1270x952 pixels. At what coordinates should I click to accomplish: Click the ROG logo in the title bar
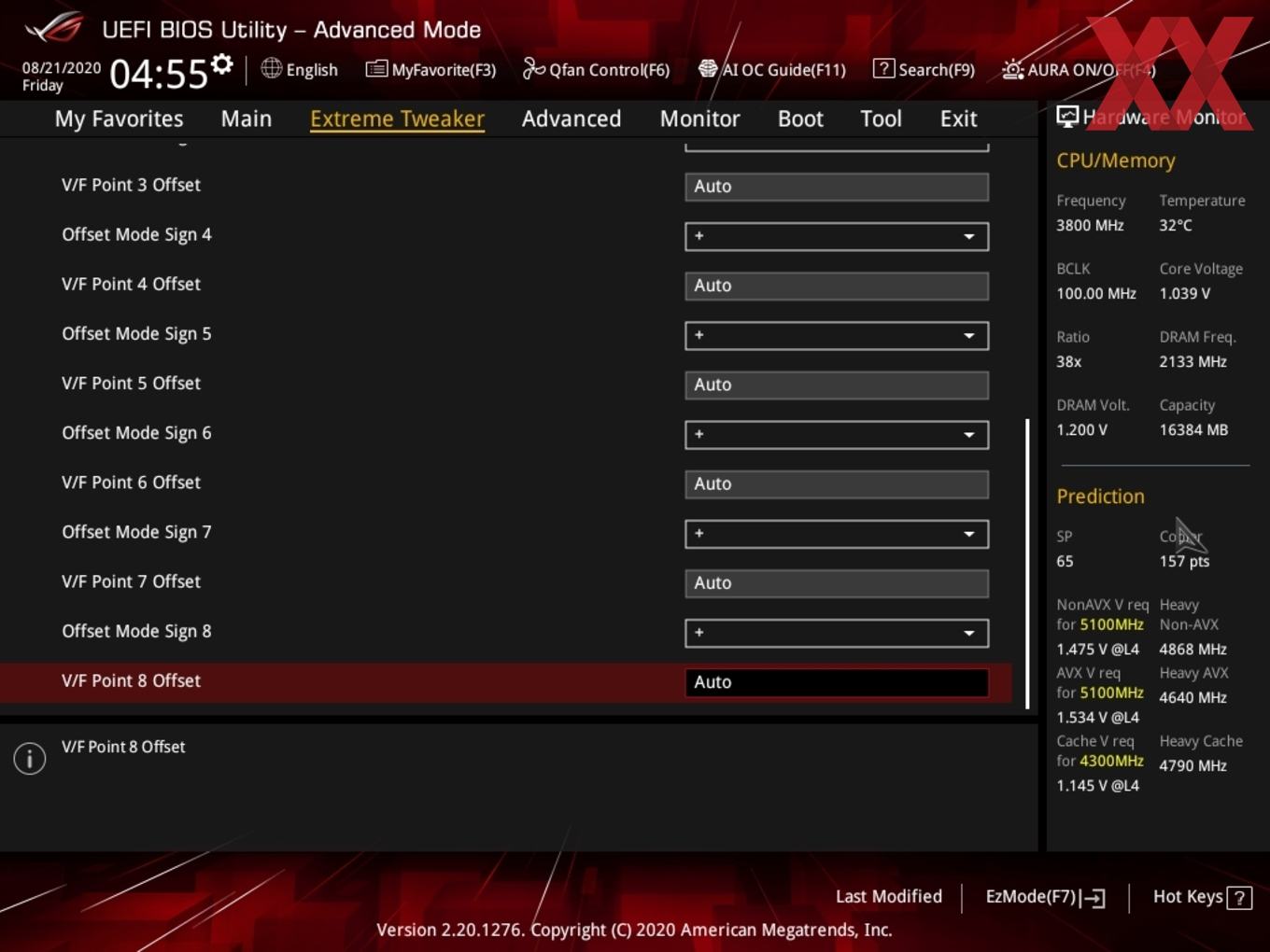pos(54,28)
